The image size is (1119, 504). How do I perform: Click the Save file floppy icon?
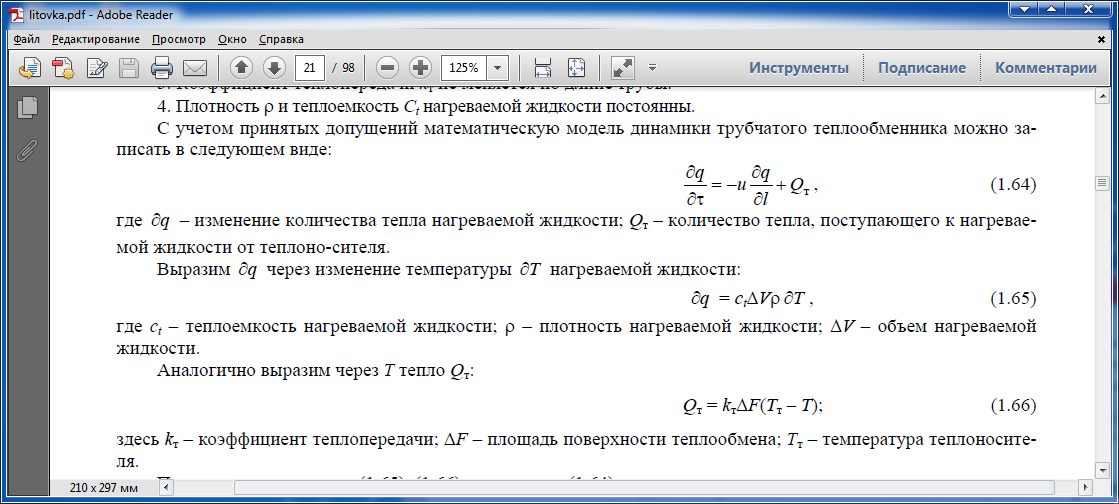[129, 69]
